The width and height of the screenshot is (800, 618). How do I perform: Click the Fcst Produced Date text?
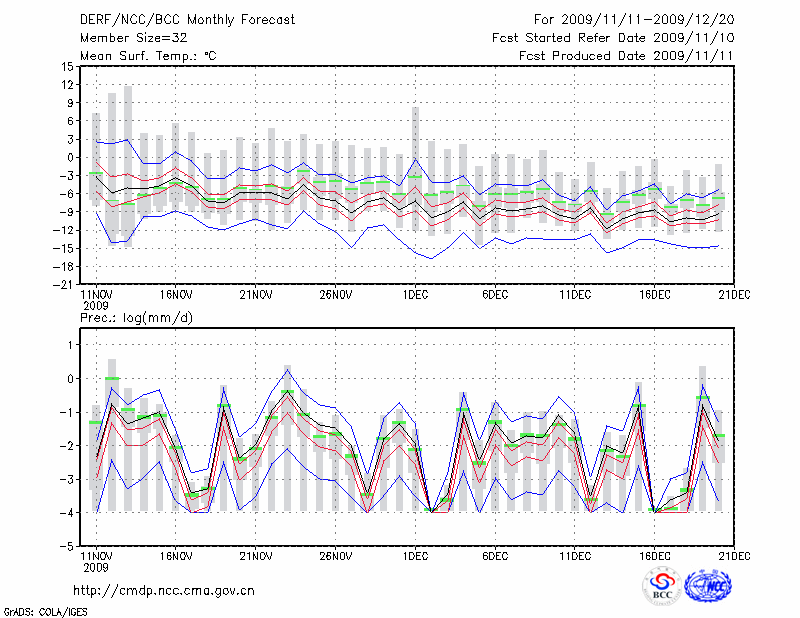point(620,56)
